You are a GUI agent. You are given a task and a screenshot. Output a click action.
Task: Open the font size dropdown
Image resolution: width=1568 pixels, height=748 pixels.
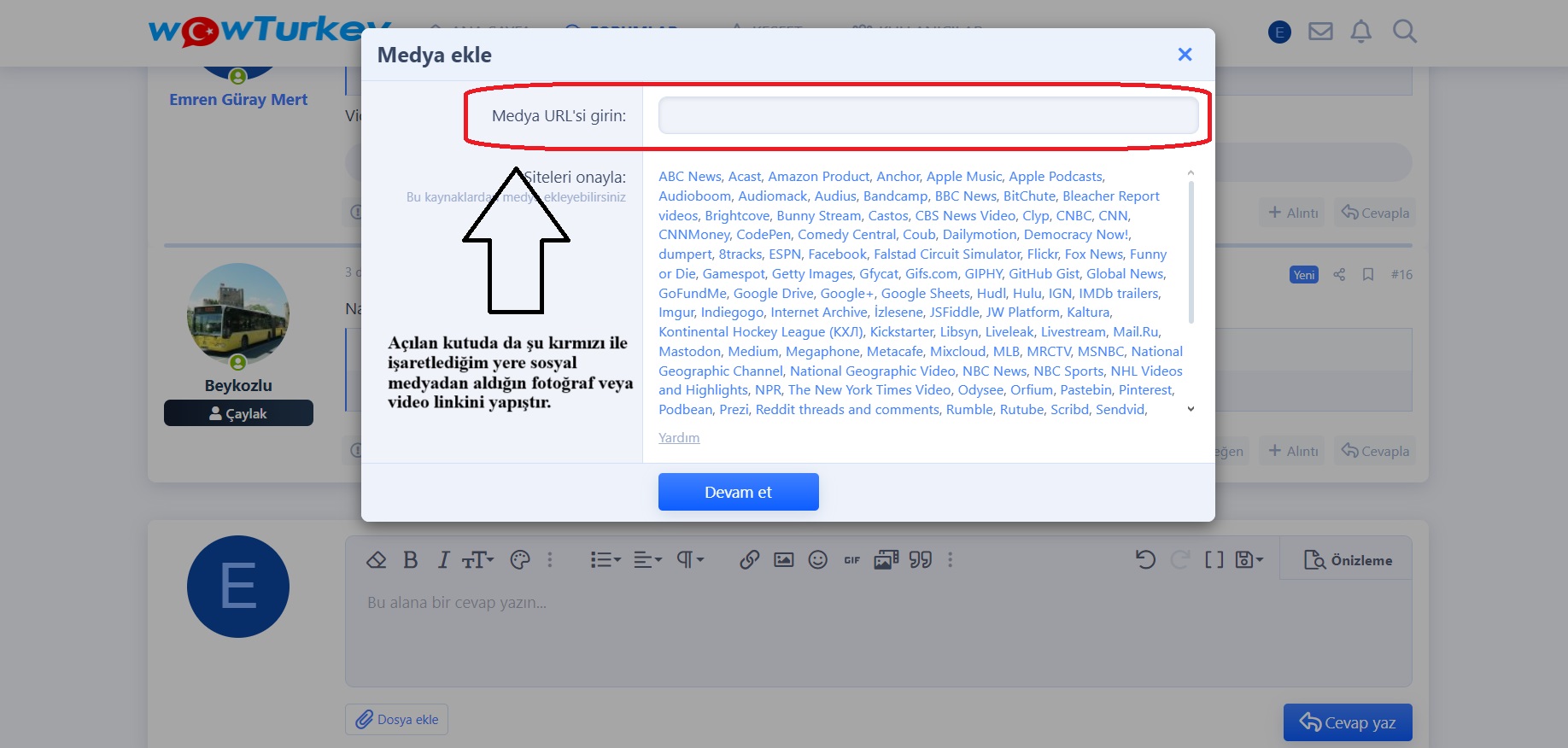click(478, 560)
